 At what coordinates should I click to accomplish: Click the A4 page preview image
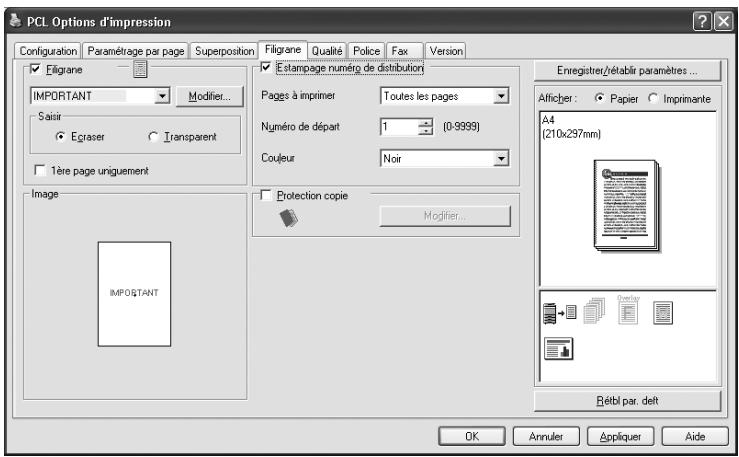click(627, 205)
